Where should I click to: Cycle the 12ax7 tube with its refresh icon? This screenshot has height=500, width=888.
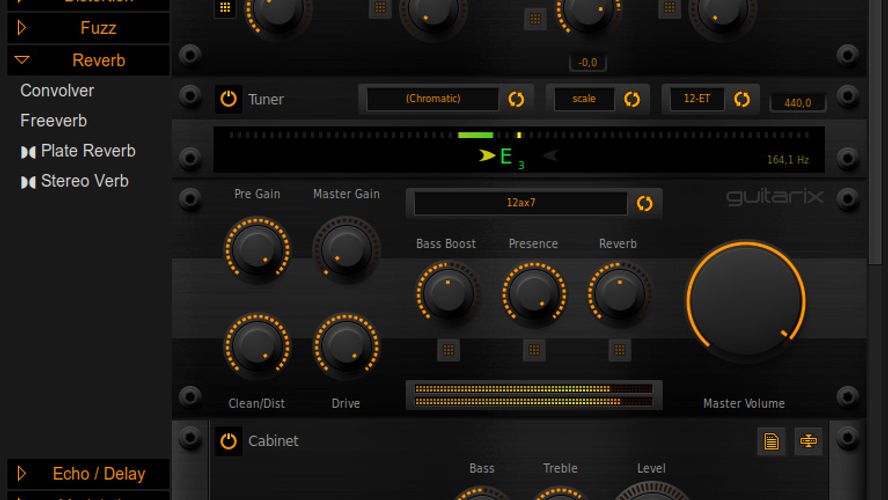coord(644,203)
